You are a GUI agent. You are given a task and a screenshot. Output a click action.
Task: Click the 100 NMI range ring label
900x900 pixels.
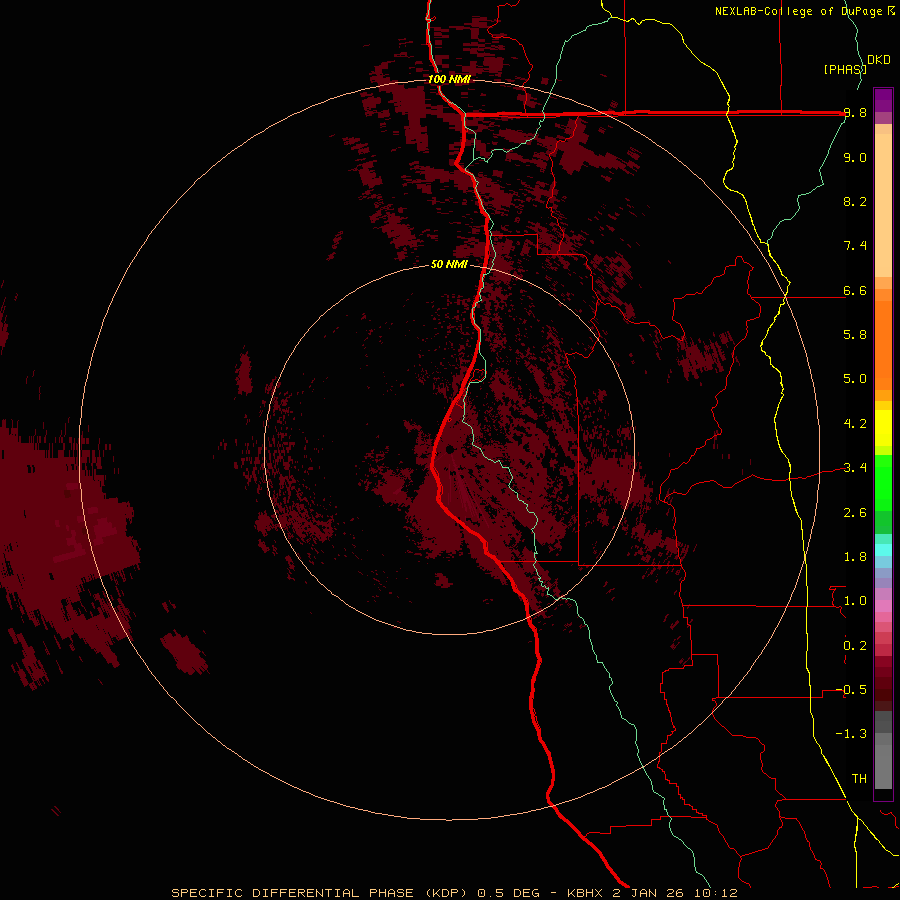pyautogui.click(x=449, y=79)
